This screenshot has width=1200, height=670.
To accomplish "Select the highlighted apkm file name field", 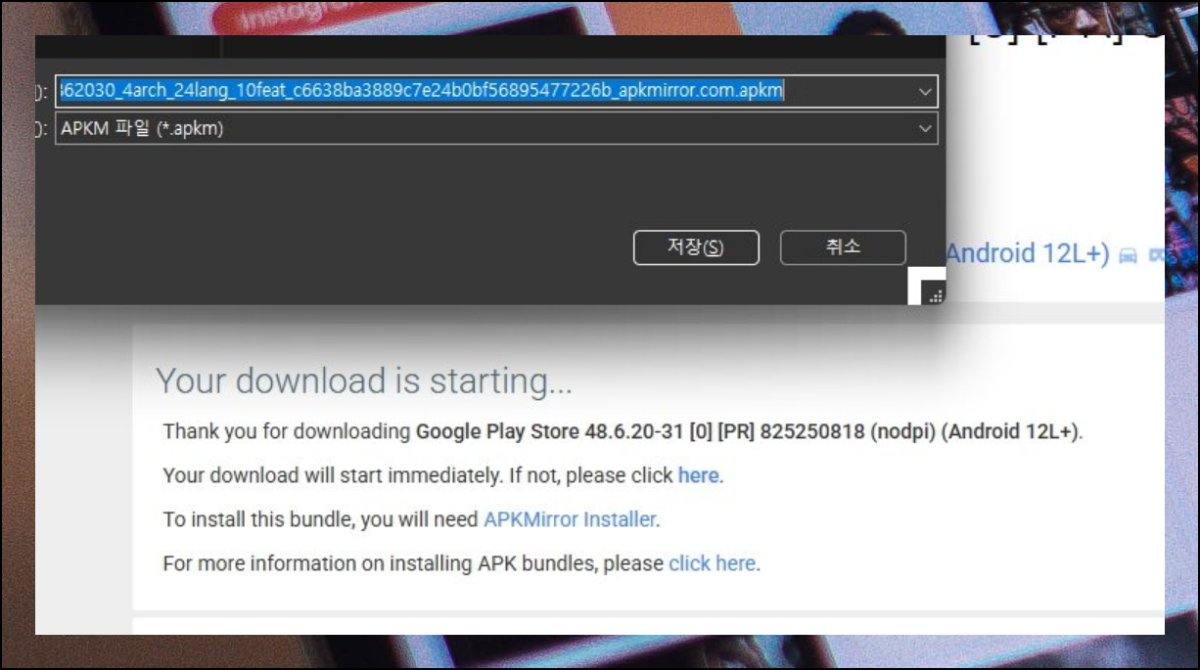I will tap(497, 91).
